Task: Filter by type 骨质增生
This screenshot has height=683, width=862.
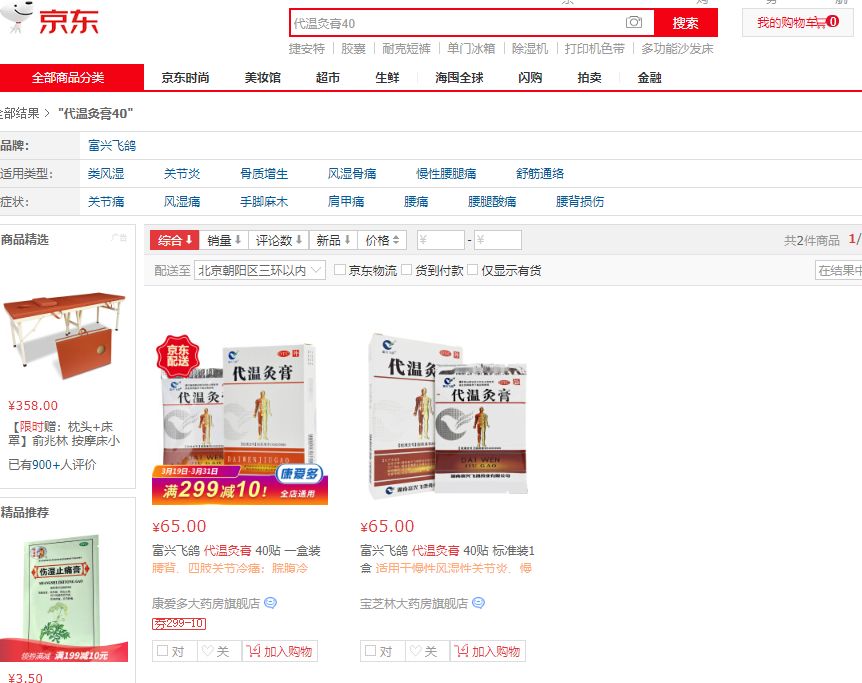Action: (264, 174)
